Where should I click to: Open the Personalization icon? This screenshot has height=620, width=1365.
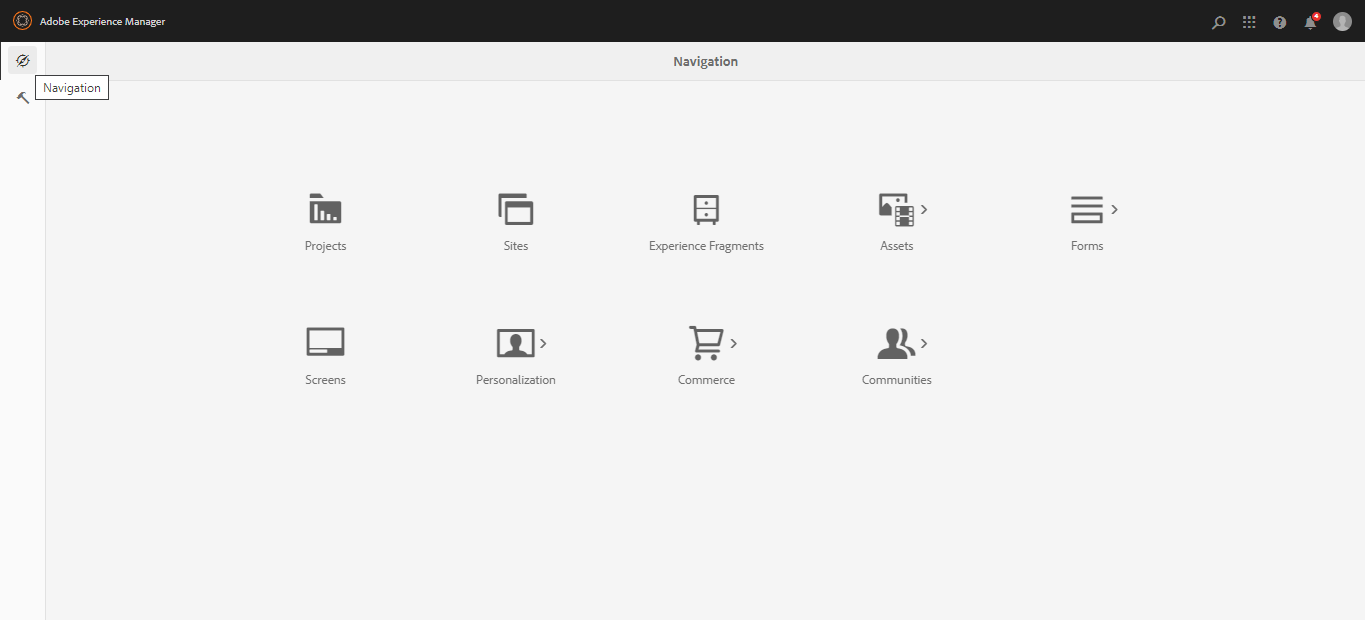coord(516,343)
